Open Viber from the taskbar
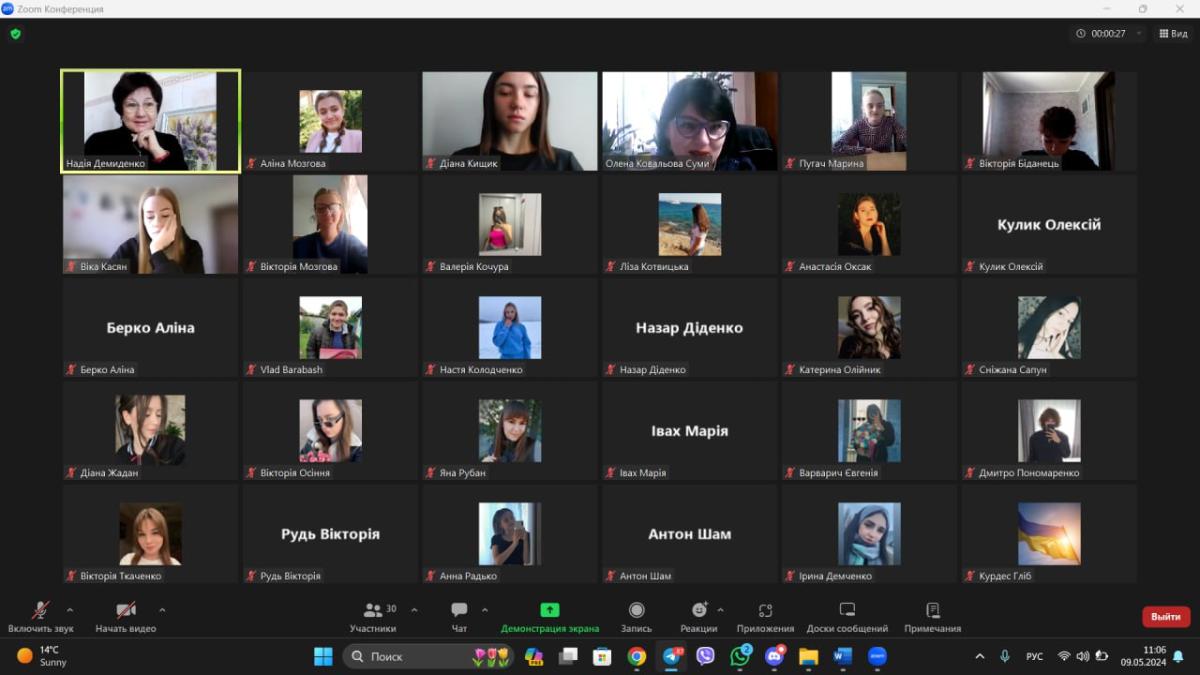 [x=706, y=657]
